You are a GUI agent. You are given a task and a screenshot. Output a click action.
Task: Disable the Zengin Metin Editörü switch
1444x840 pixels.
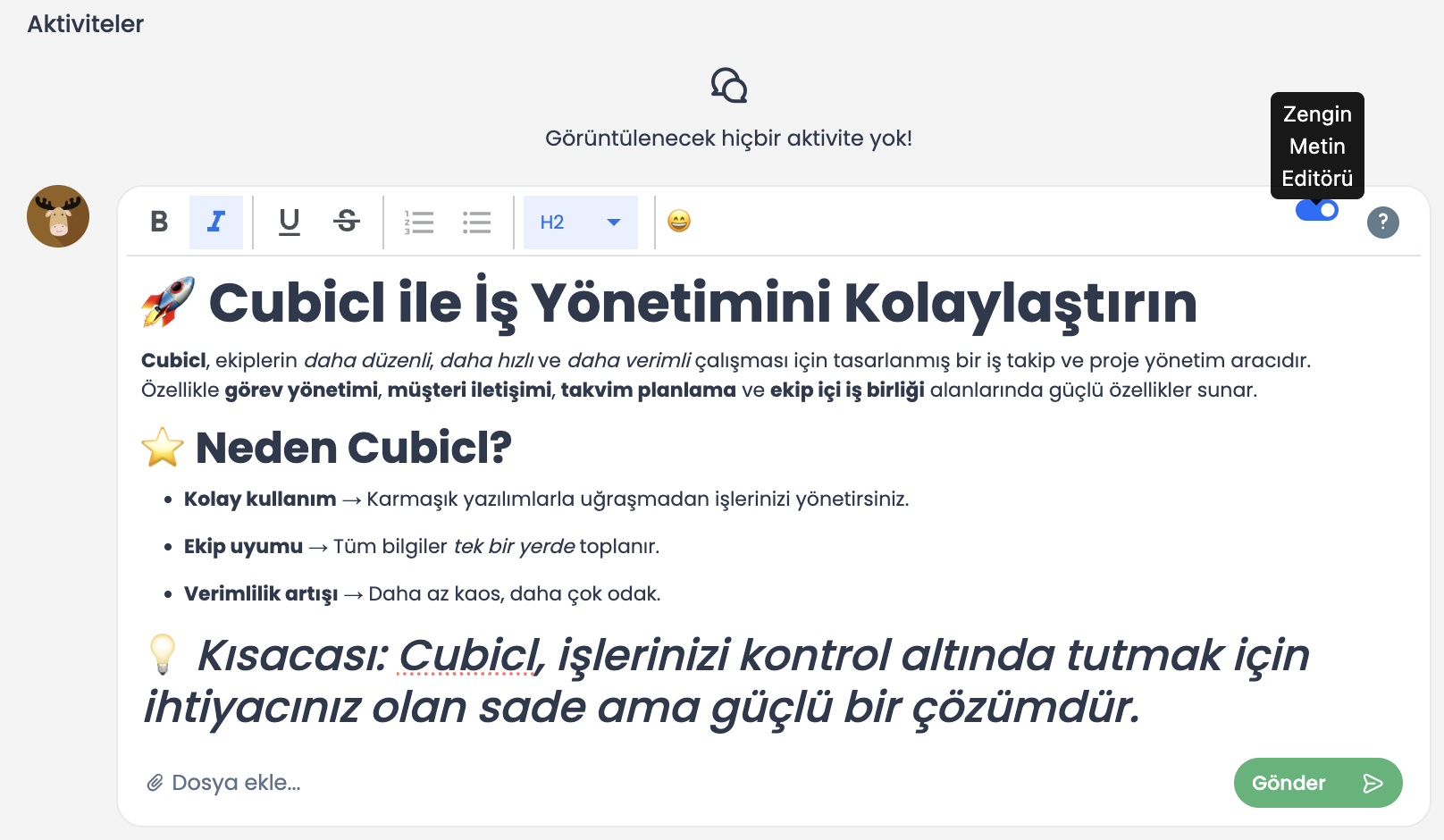(1316, 210)
